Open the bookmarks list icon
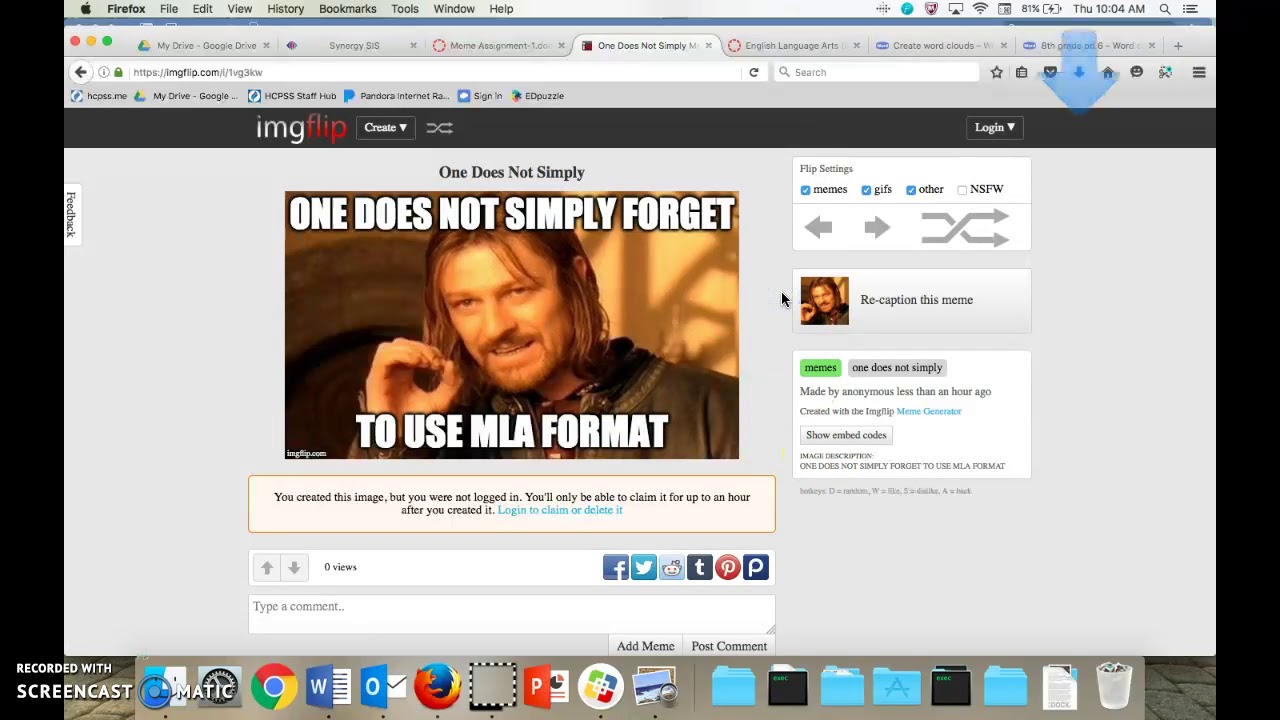Image resolution: width=1280 pixels, height=720 pixels. [x=1022, y=72]
